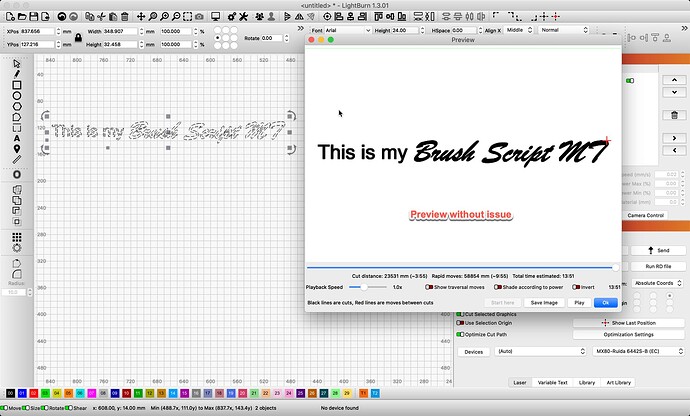Open the Normal text style dropdown
The height and width of the screenshot is (416, 690).
pos(564,30)
